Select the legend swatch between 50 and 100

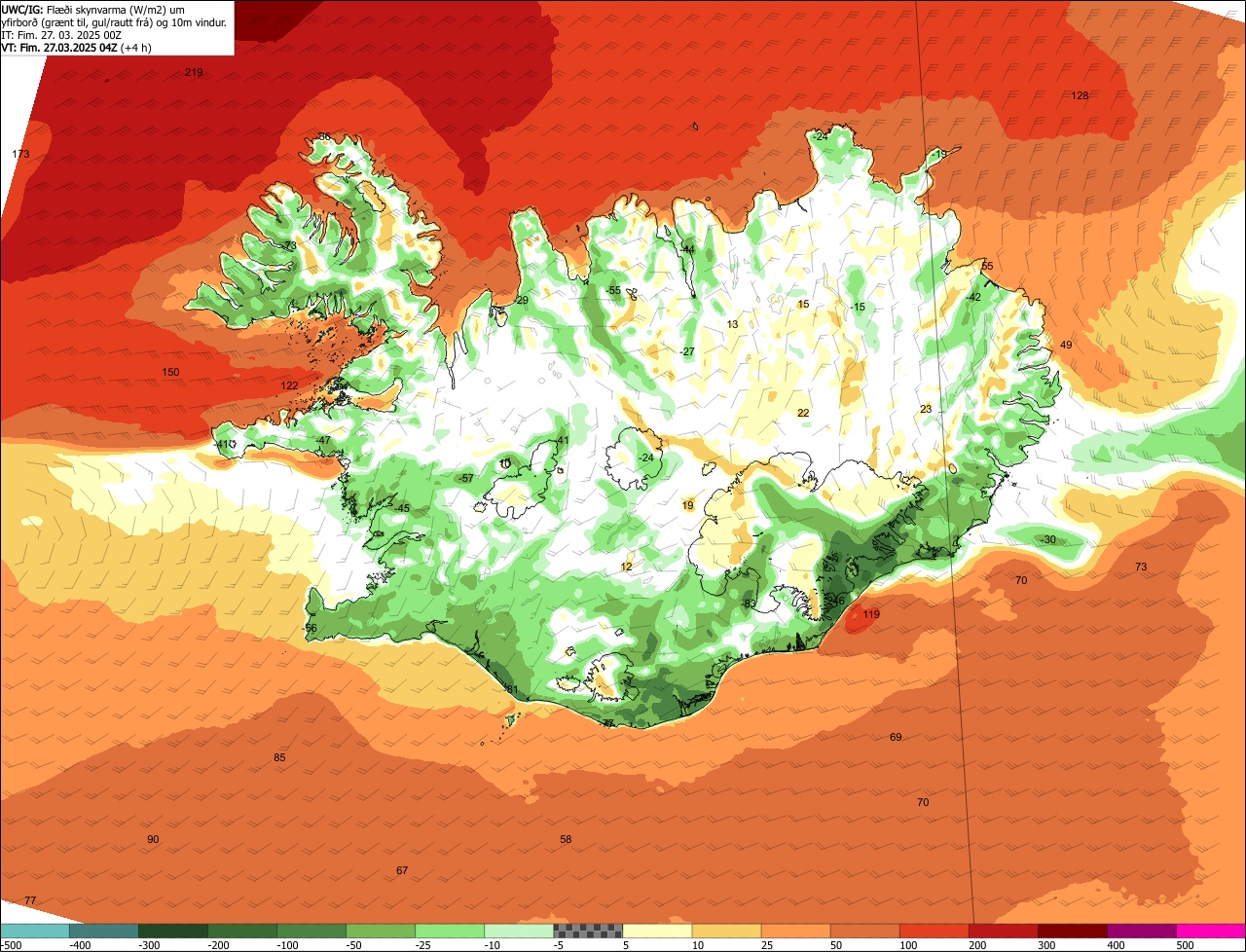tap(863, 931)
